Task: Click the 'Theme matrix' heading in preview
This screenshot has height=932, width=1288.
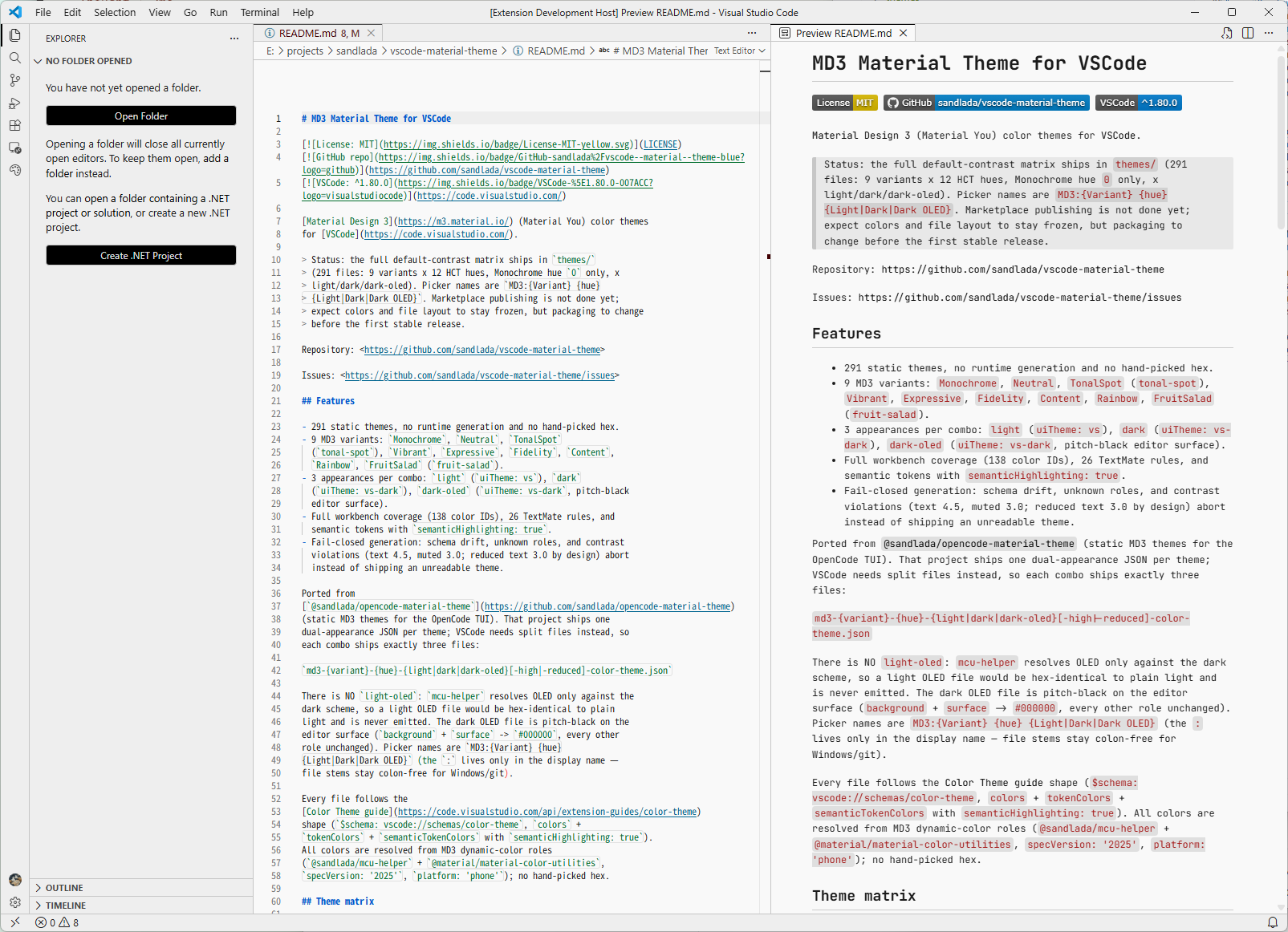Action: point(863,896)
